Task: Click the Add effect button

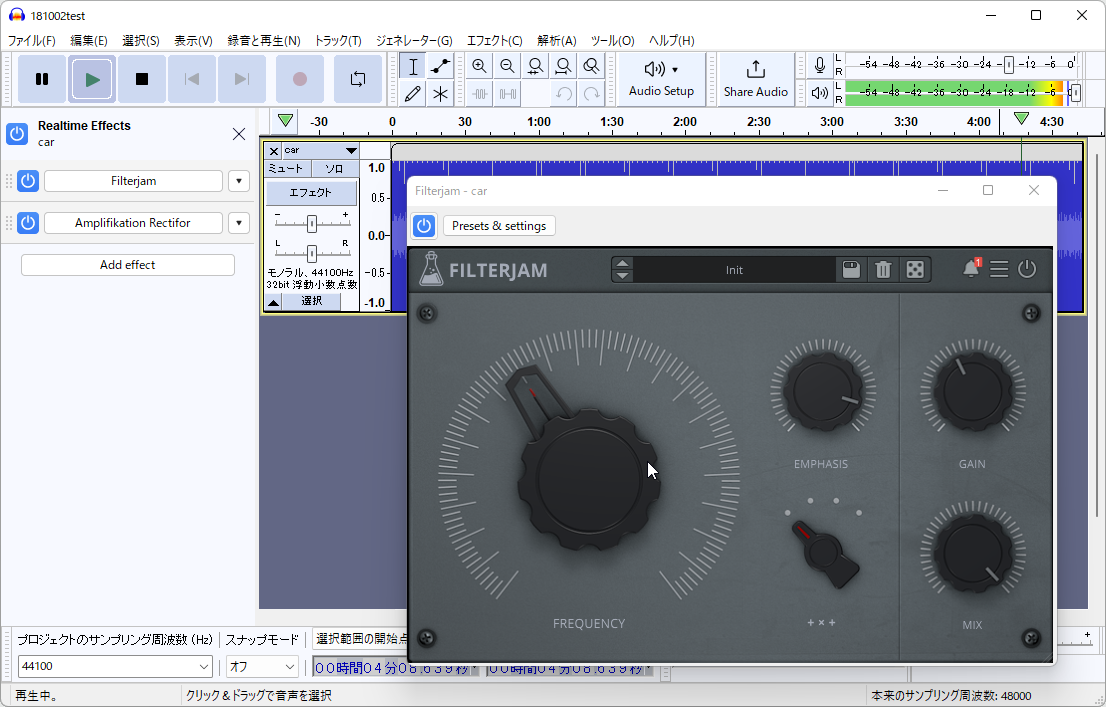Action: click(x=128, y=265)
